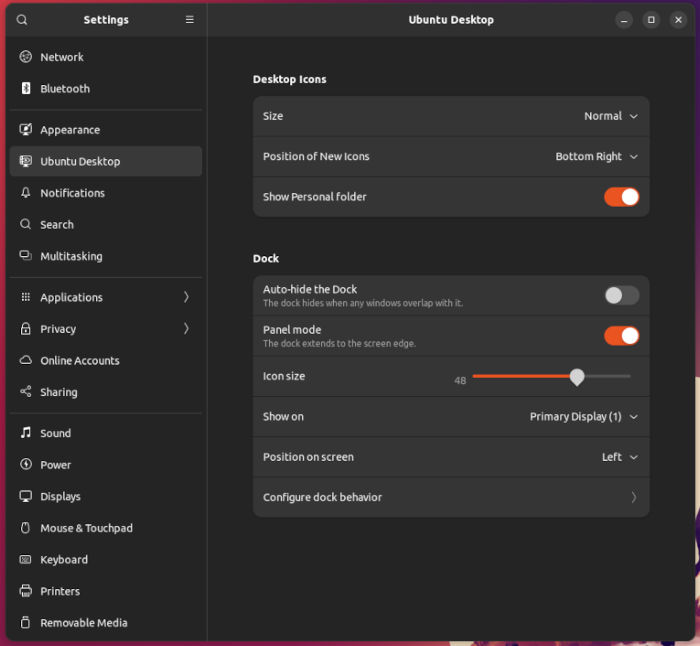Click the Appearance icon in sidebar

coord(25,129)
